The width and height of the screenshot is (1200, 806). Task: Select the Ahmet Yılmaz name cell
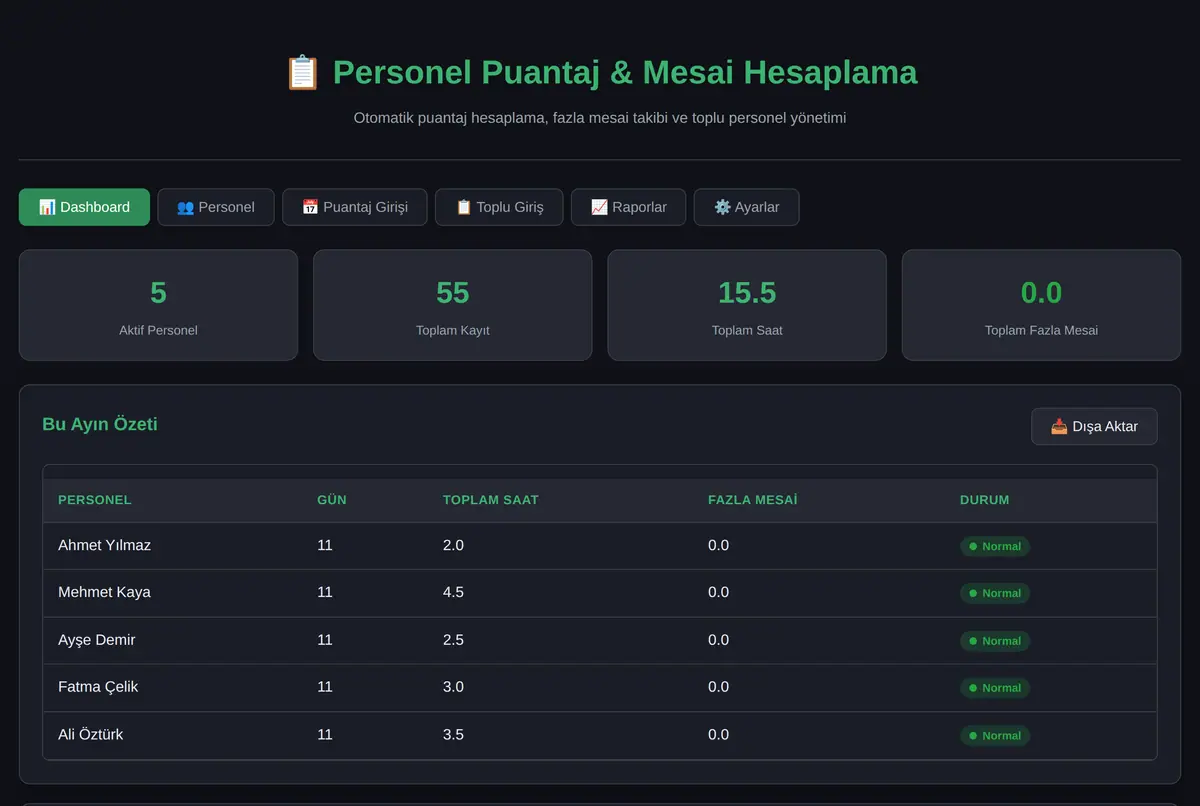coord(105,545)
